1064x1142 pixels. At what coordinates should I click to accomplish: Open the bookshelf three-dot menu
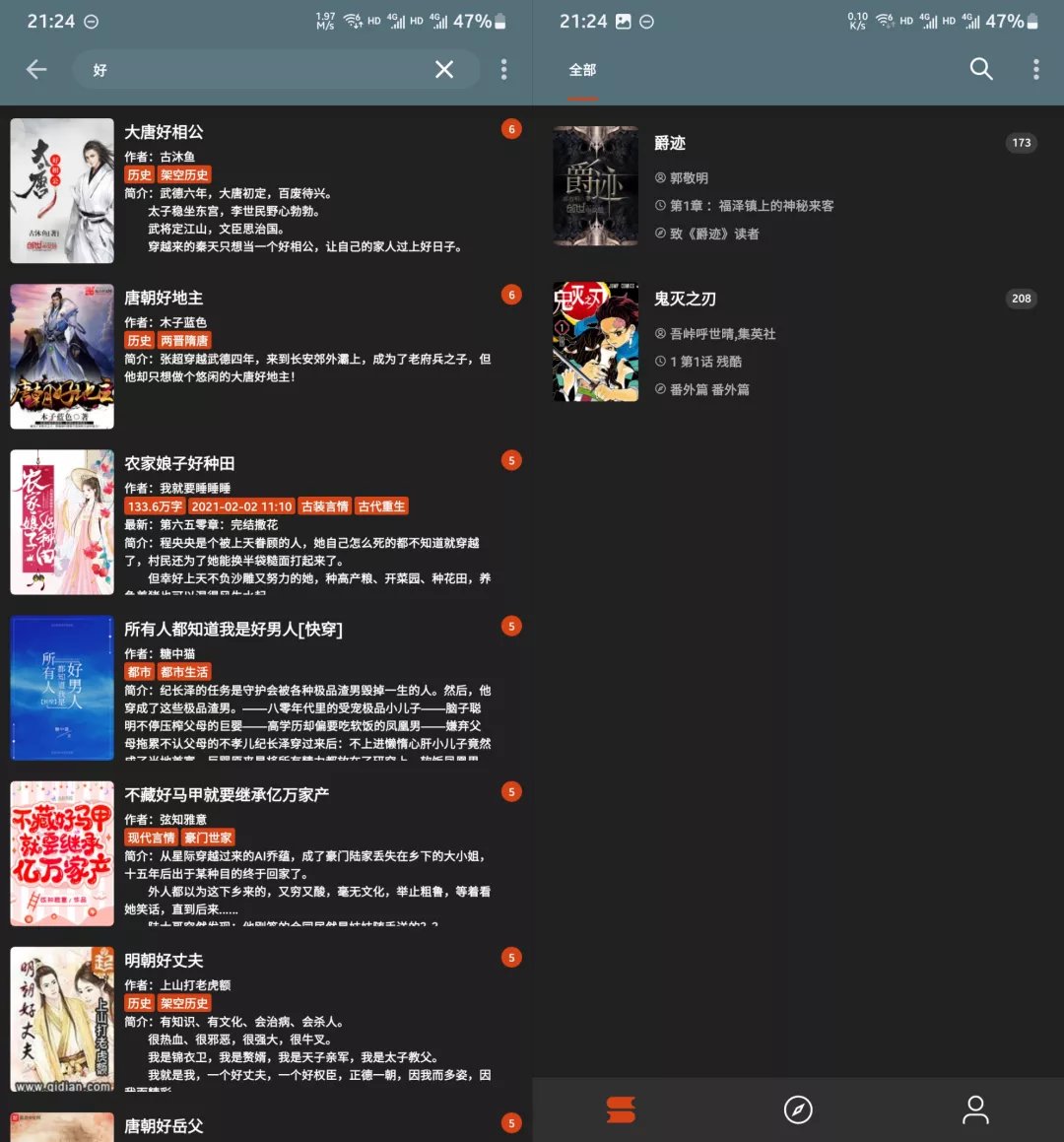[x=1035, y=69]
